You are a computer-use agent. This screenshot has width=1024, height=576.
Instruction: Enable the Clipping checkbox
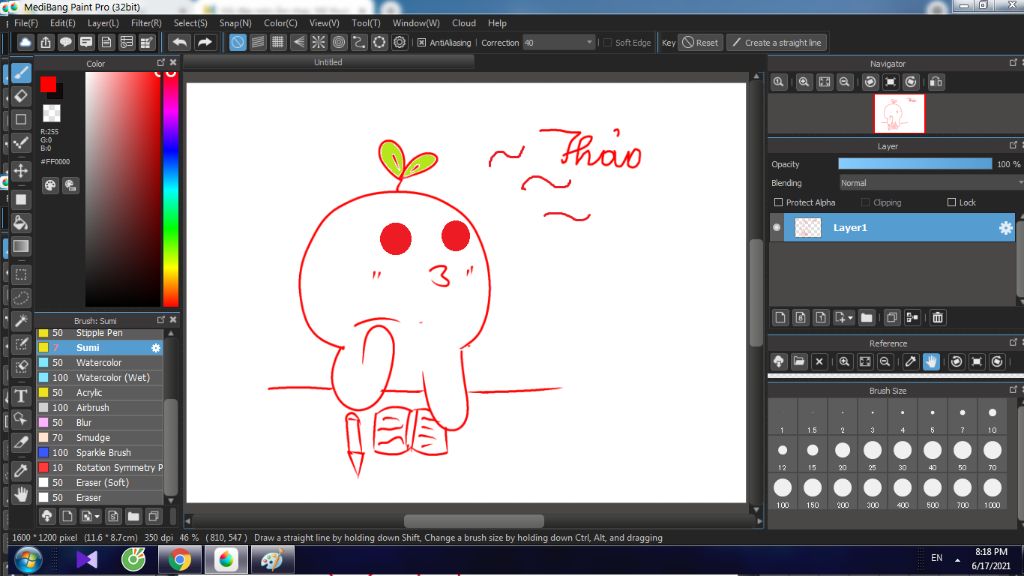click(865, 202)
